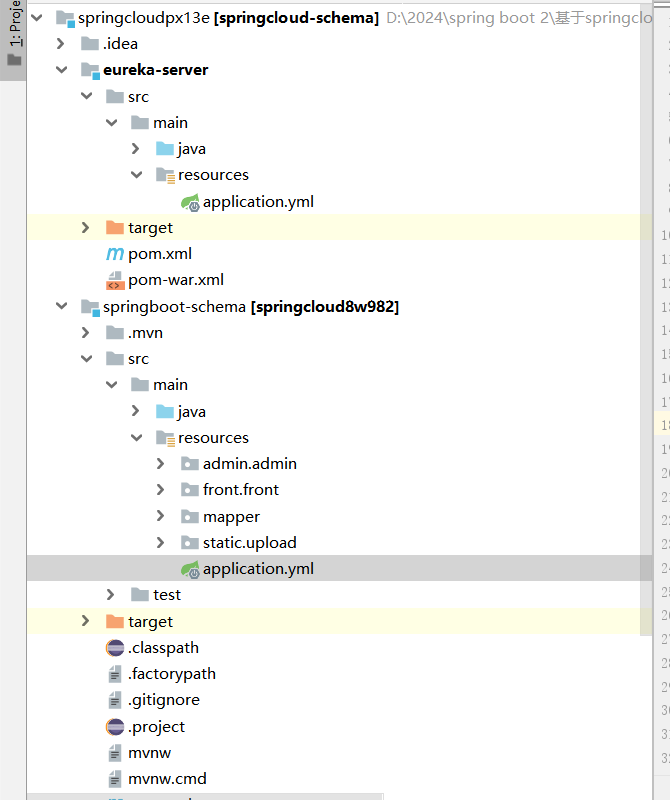Expand the .idea folder

(61, 44)
